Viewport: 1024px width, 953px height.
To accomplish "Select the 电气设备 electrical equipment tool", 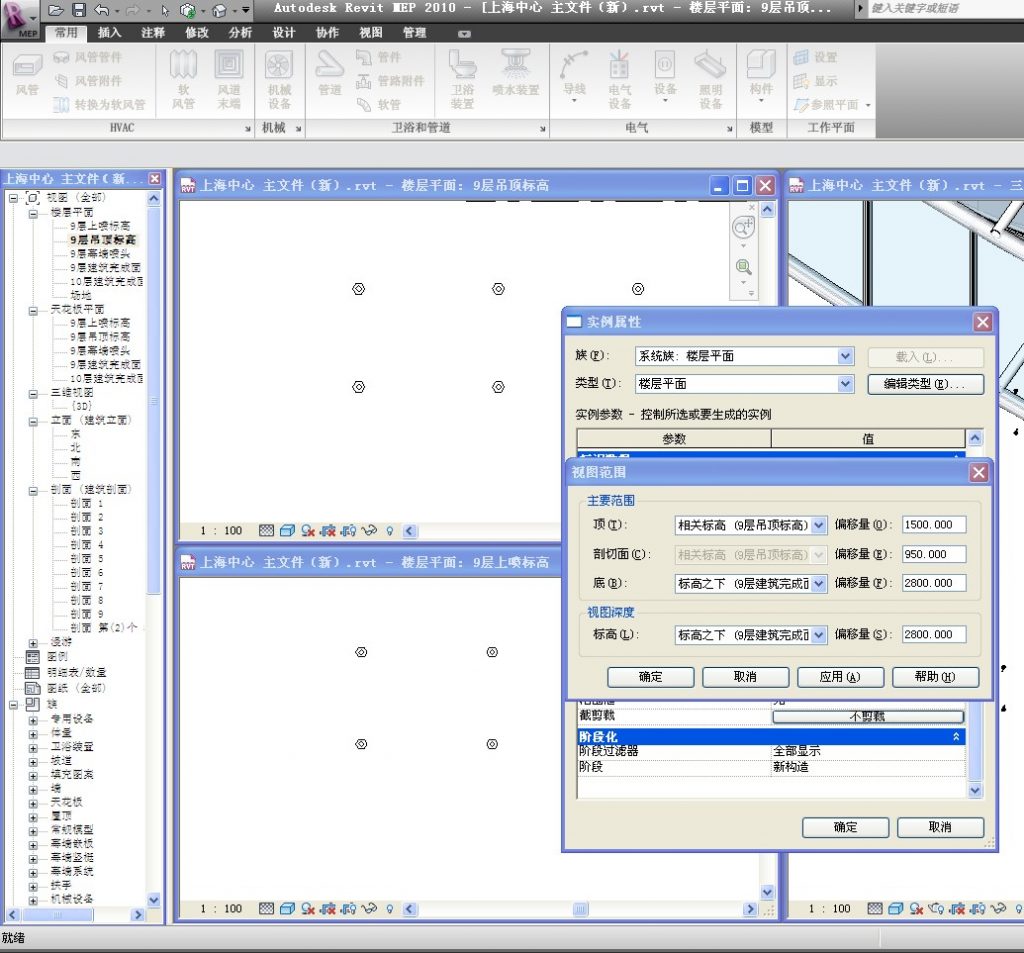I will [619, 78].
